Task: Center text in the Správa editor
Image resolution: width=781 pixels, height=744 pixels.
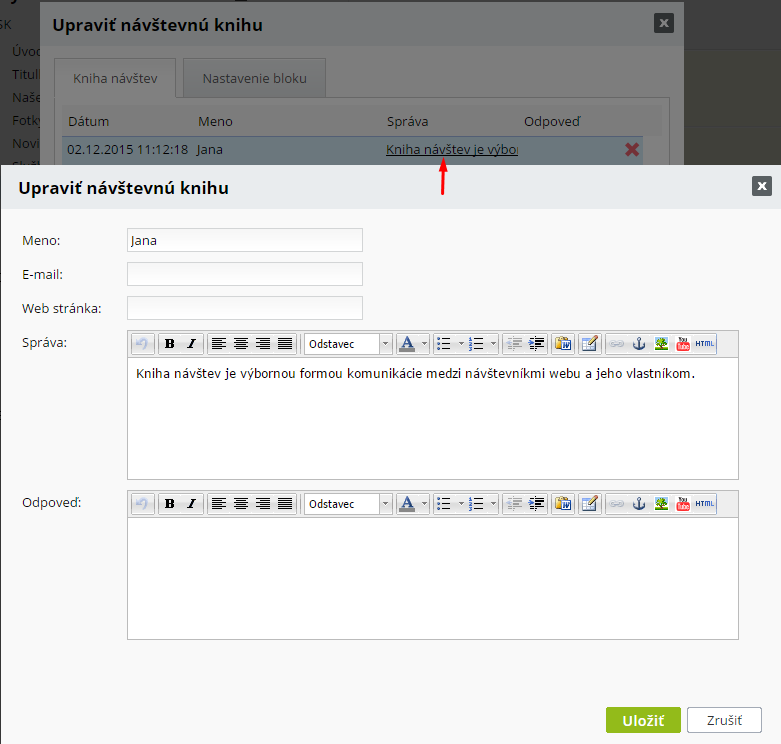Action: 241,344
